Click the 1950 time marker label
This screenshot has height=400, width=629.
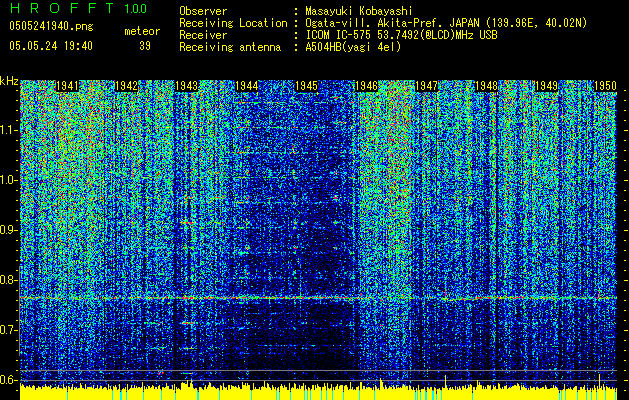[605, 86]
